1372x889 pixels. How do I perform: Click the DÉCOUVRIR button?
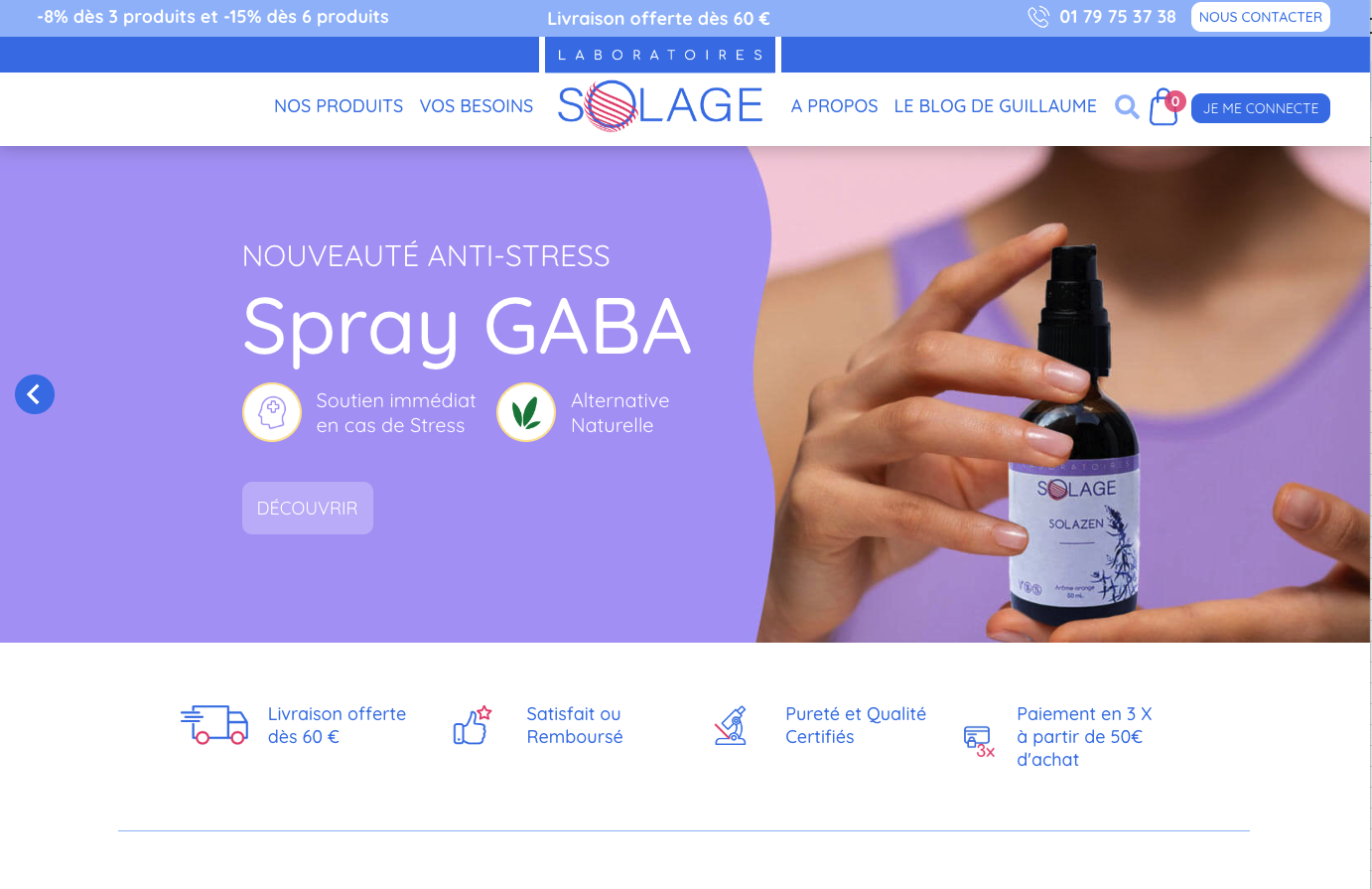click(308, 508)
